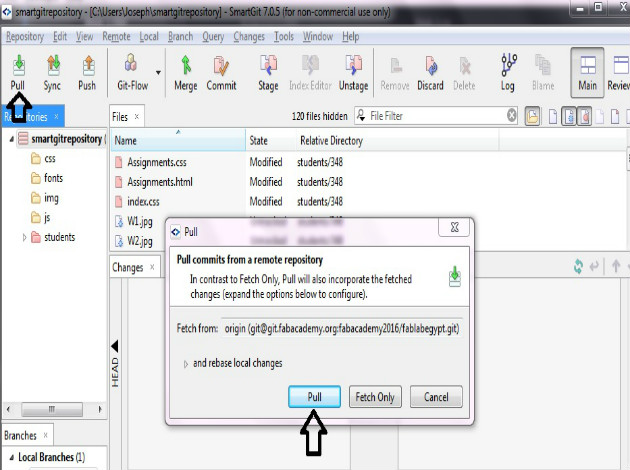Image resolution: width=630 pixels, height=470 pixels.
Task: Click in the File Filter field
Action: [x=436, y=116]
